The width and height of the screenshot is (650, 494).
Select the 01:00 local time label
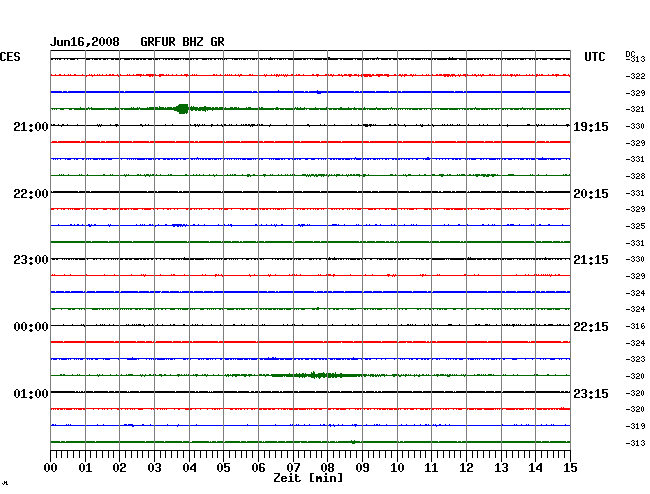tap(31, 393)
